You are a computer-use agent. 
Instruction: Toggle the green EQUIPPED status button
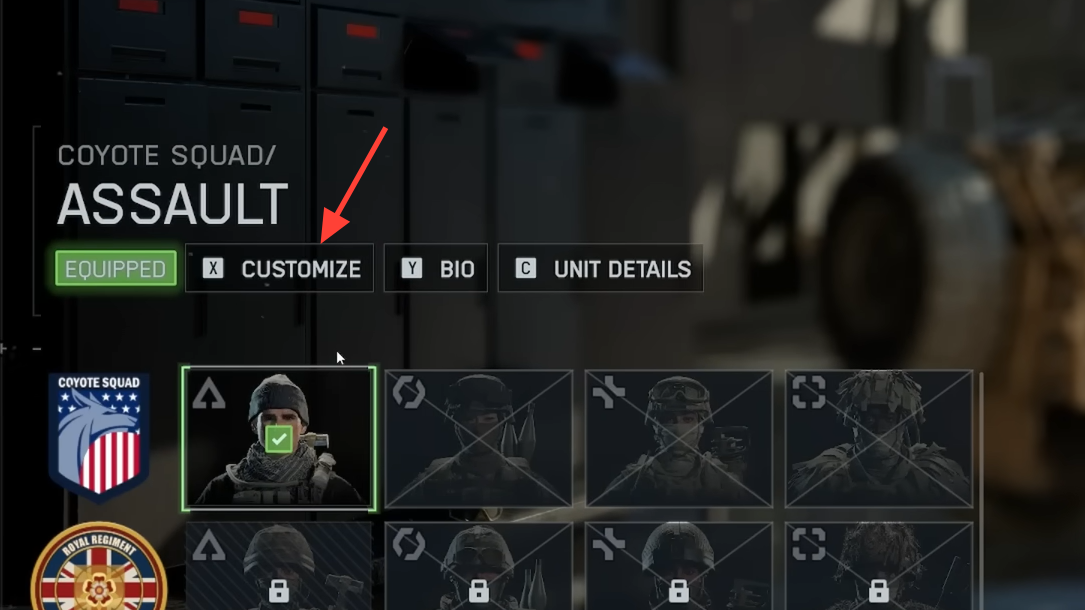pyautogui.click(x=116, y=268)
